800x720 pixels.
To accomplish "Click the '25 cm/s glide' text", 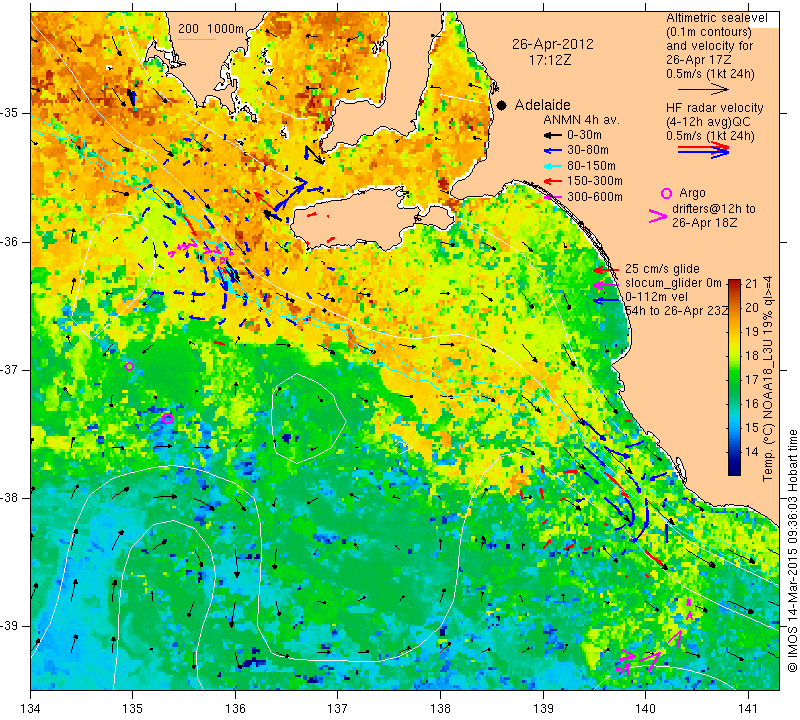I will tap(662, 269).
